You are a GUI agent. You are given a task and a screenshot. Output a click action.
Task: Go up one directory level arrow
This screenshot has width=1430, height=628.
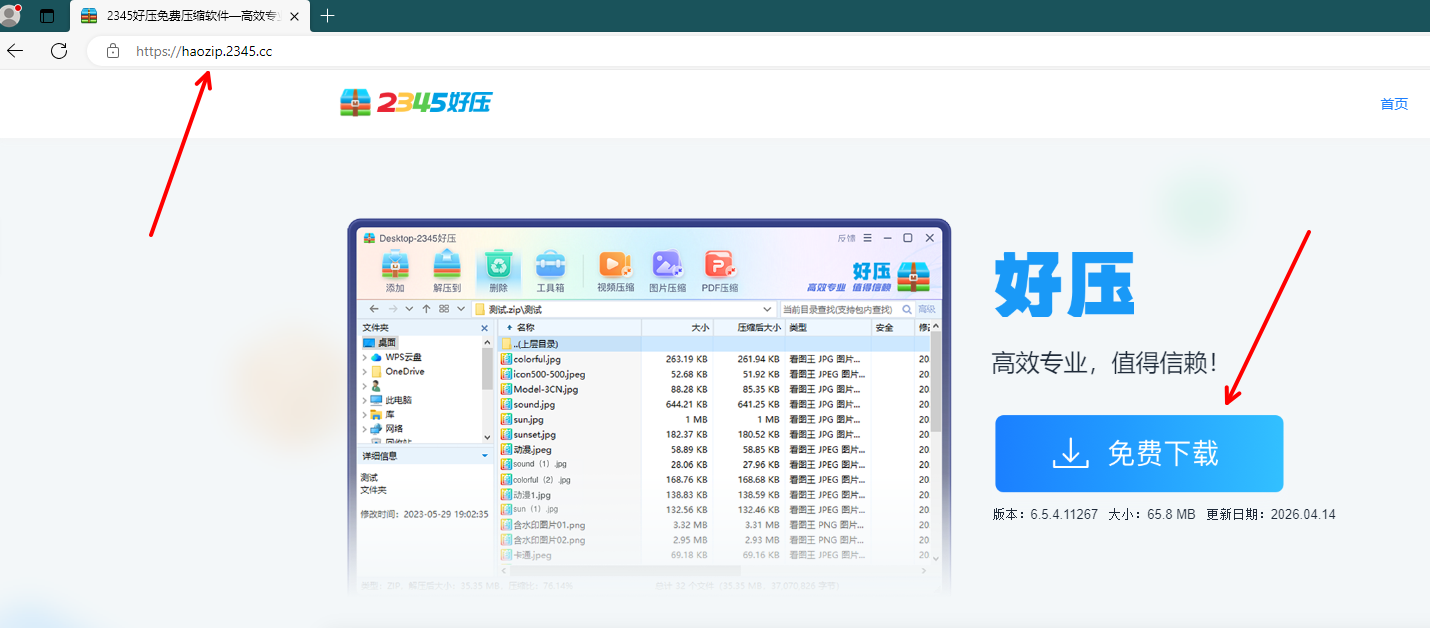coord(426,309)
